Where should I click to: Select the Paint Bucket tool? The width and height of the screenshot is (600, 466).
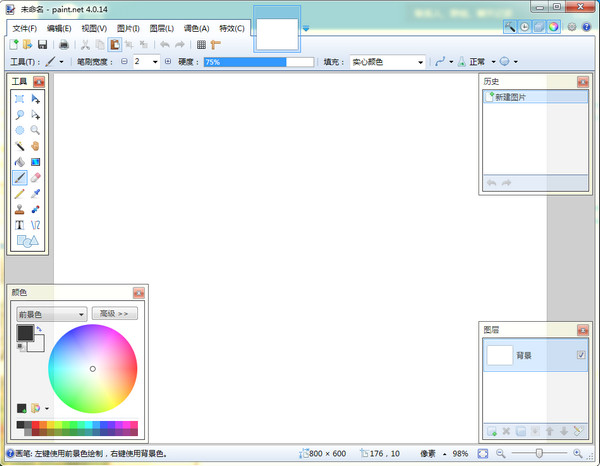point(19,161)
